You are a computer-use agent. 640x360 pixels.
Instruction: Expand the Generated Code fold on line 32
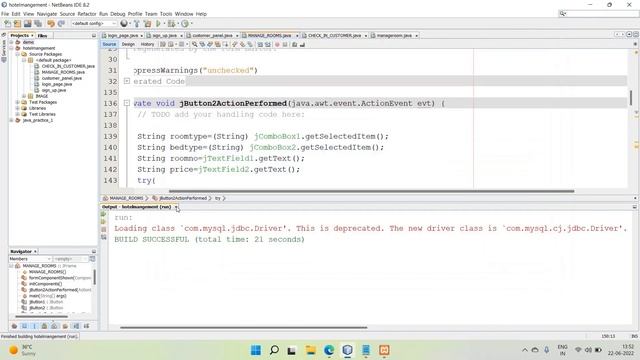[x=127, y=81]
